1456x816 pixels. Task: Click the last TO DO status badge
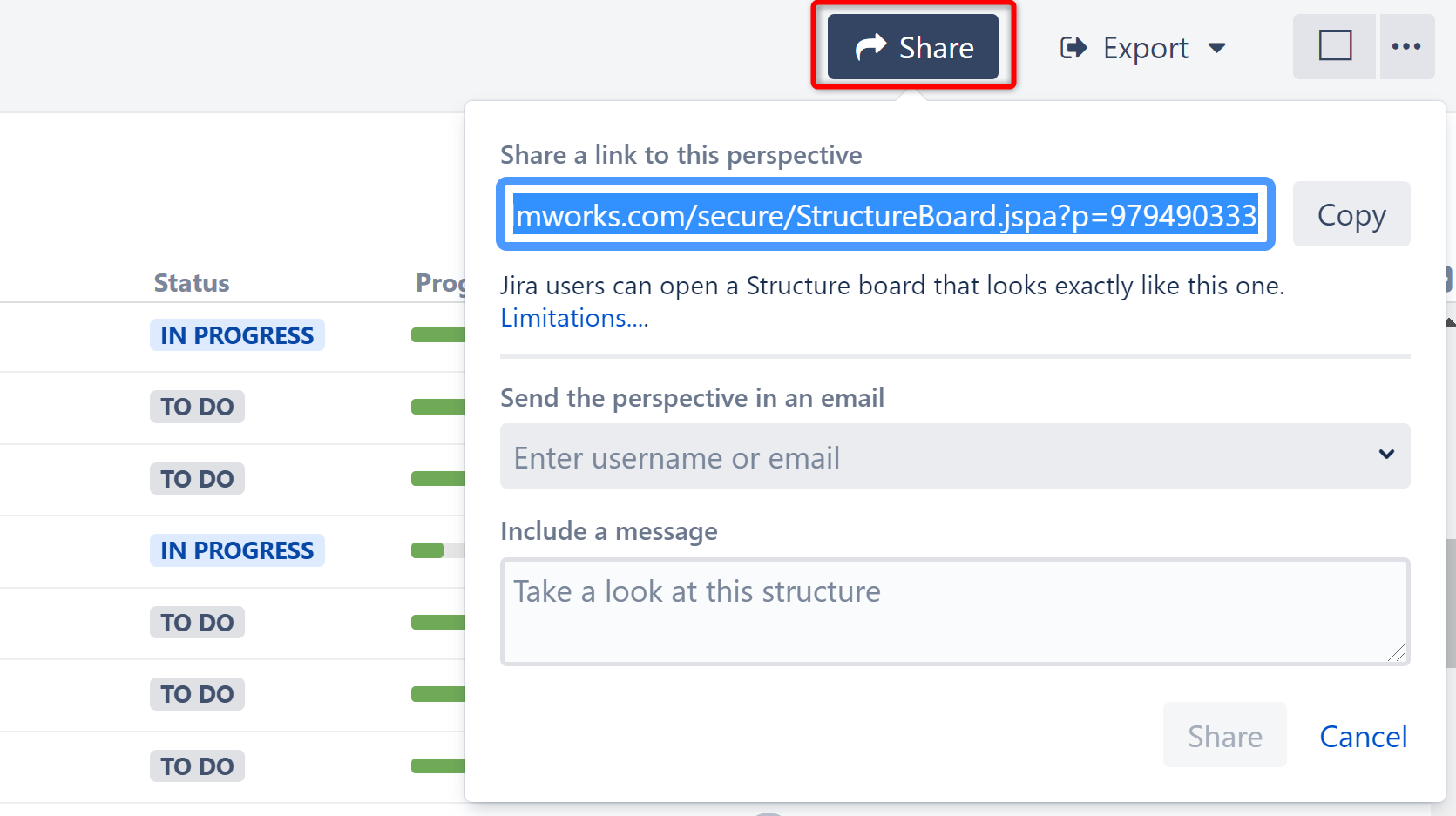197,766
